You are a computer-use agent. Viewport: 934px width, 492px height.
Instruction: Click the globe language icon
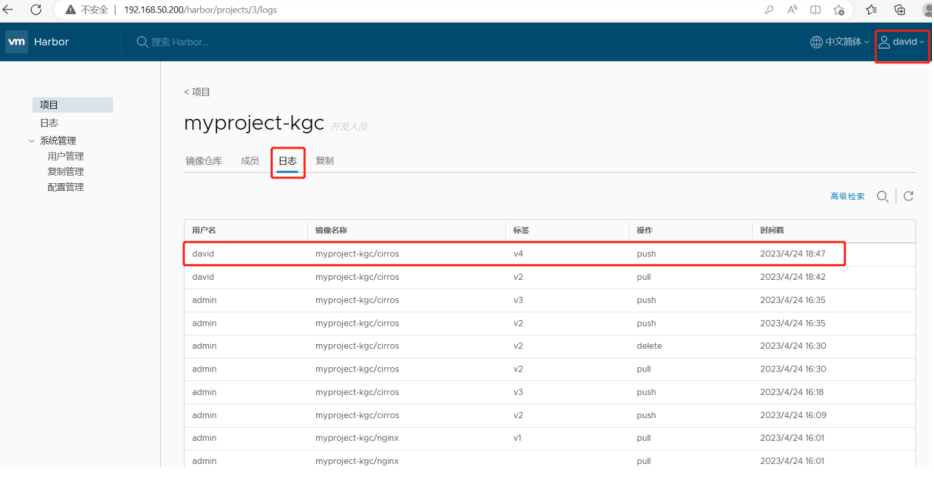(x=816, y=42)
